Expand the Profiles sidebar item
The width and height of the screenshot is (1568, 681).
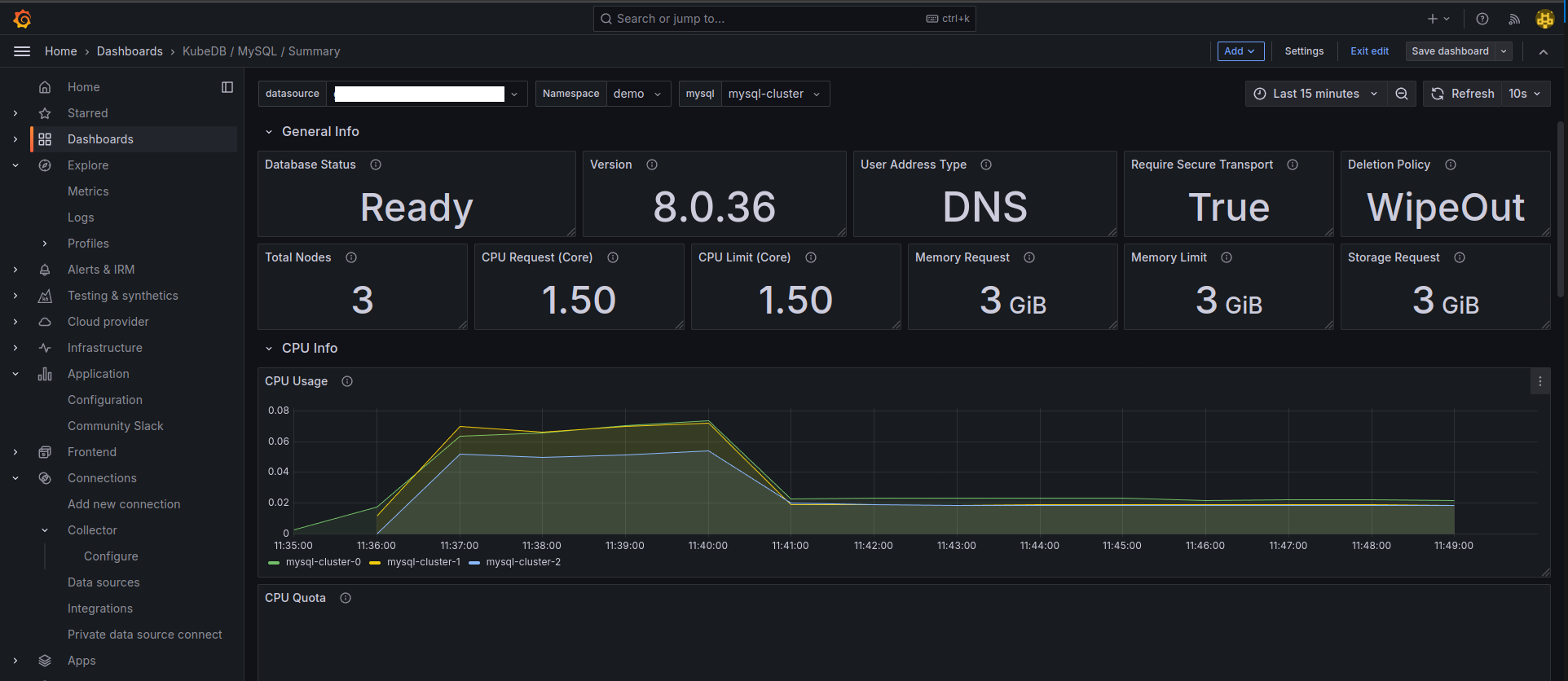(x=45, y=244)
